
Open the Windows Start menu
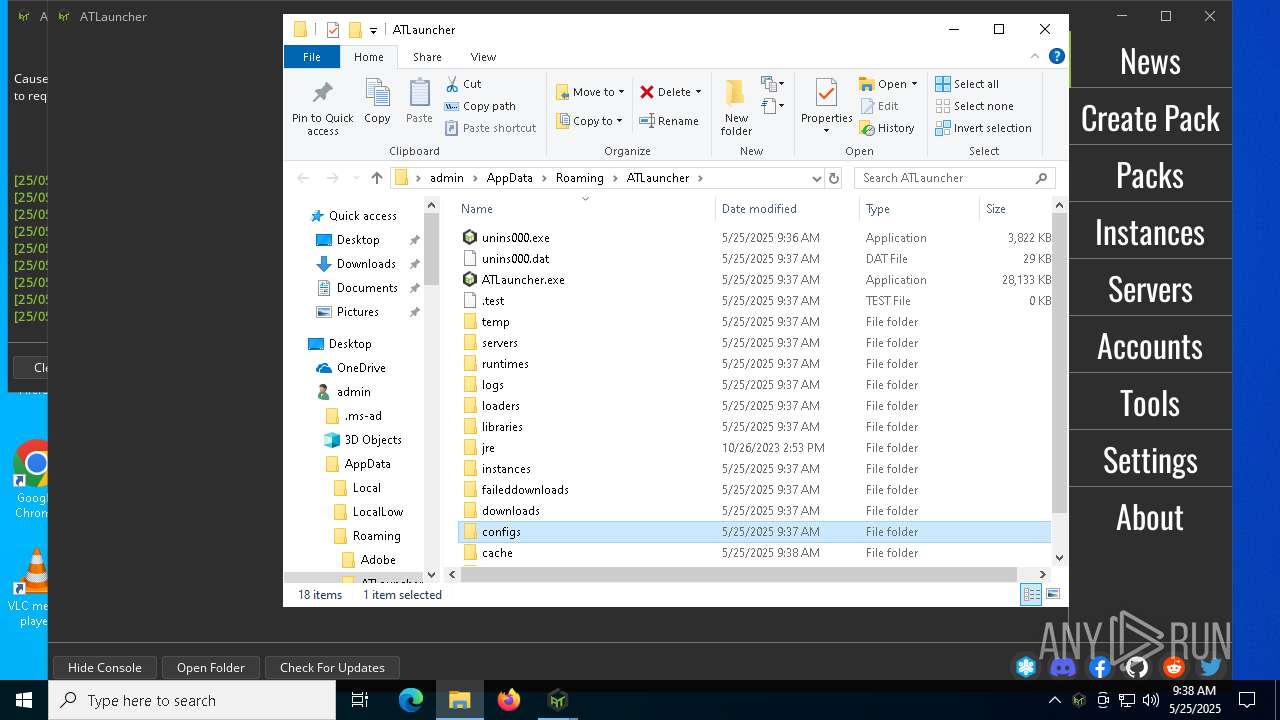pyautogui.click(x=24, y=700)
